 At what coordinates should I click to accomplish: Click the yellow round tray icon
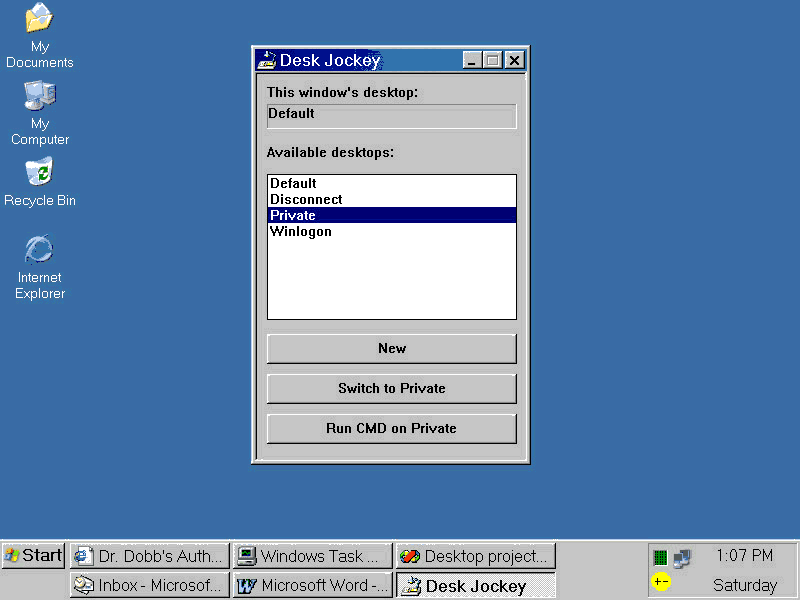661,582
